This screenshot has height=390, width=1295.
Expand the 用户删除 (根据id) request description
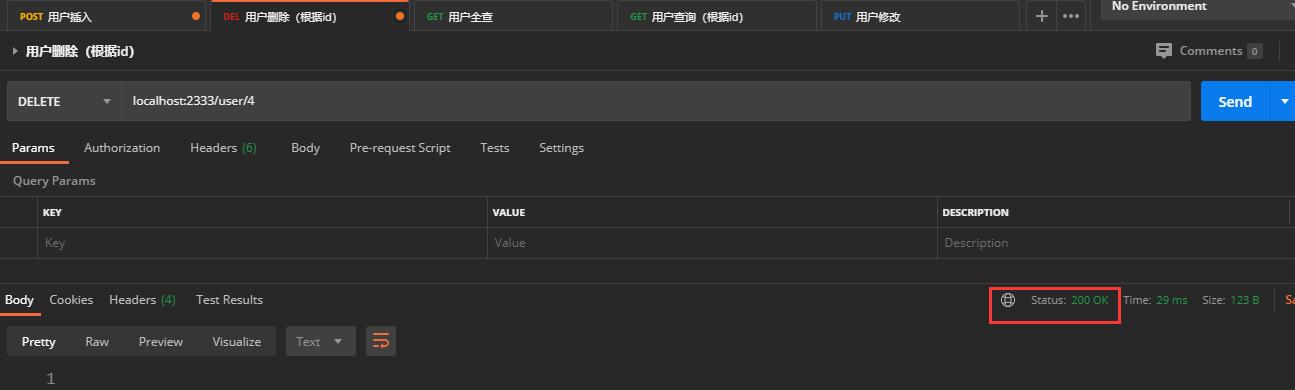[15, 50]
